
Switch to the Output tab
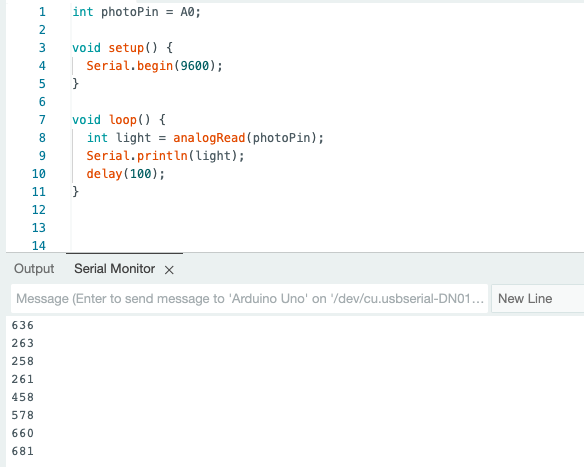click(x=34, y=269)
